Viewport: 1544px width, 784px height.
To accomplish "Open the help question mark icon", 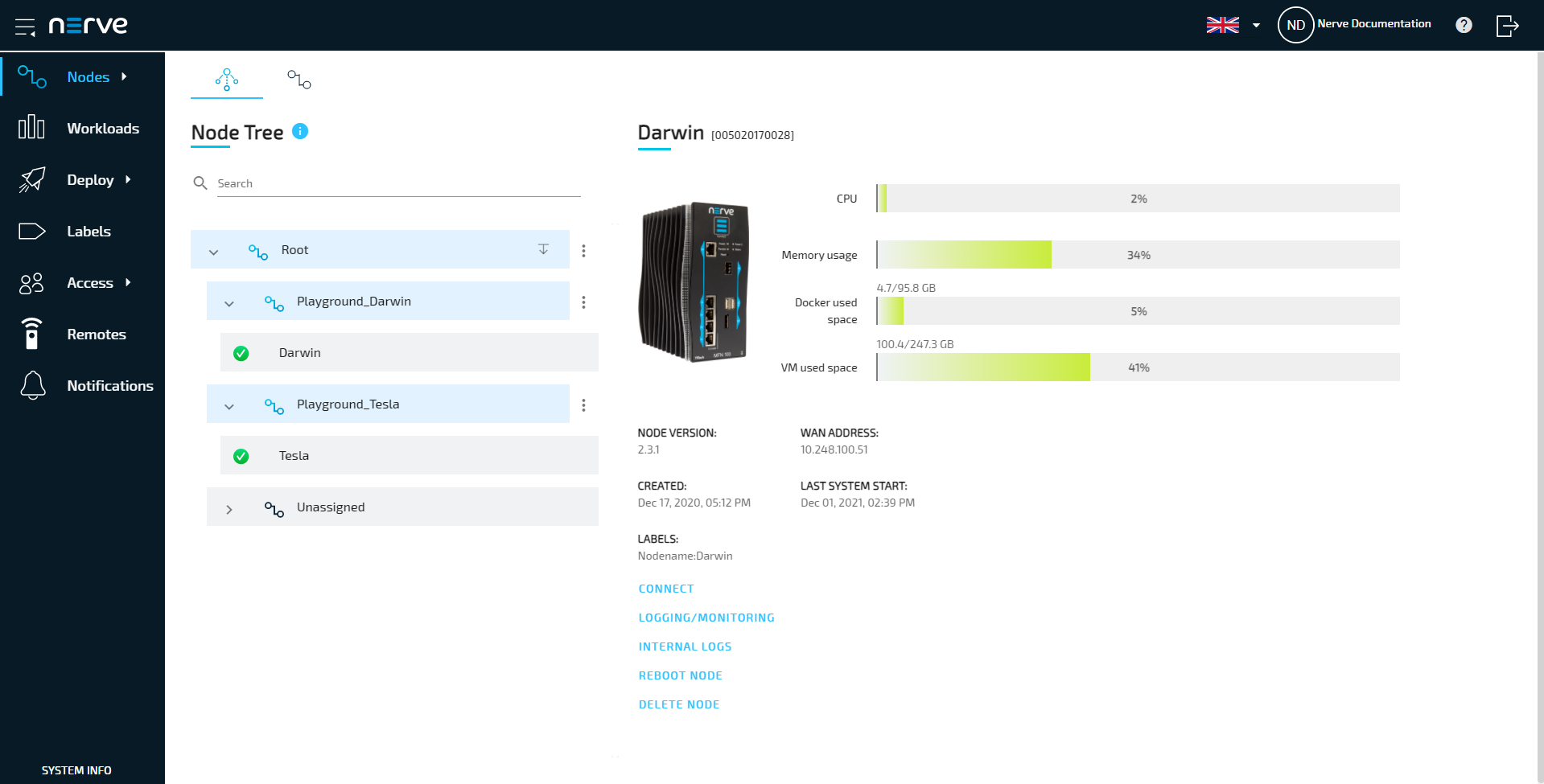I will point(1464,25).
